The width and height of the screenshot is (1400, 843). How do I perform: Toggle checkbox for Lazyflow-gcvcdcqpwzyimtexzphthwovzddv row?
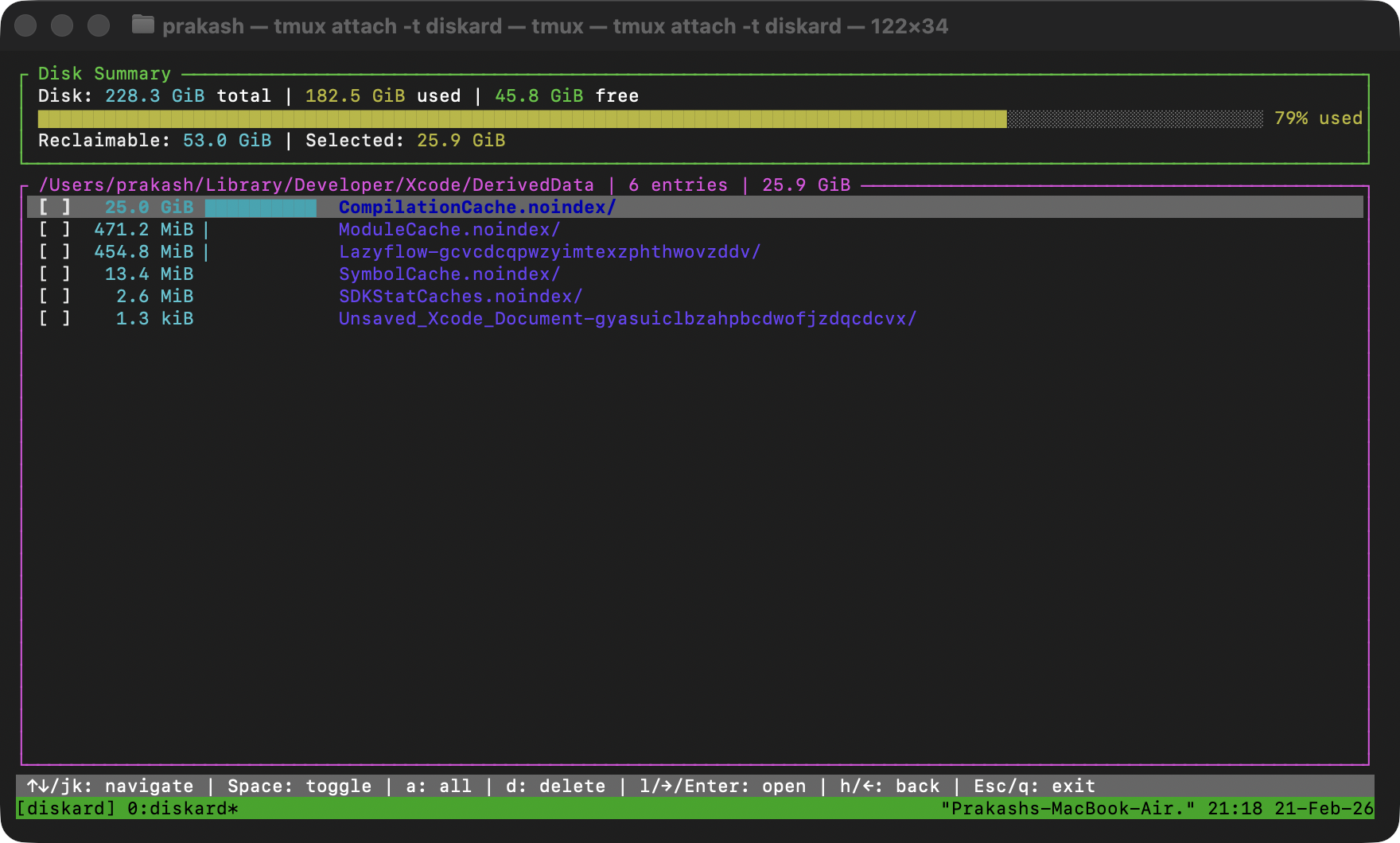coord(55,251)
